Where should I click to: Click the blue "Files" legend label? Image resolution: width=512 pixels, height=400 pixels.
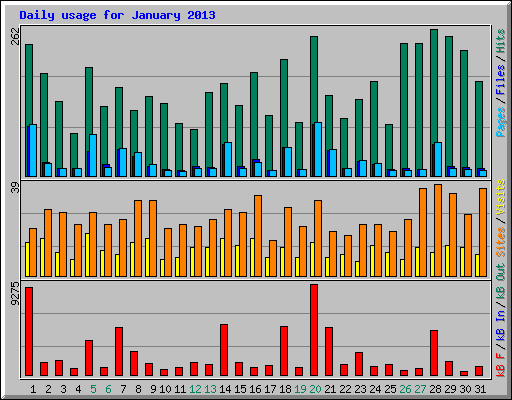tap(501, 80)
